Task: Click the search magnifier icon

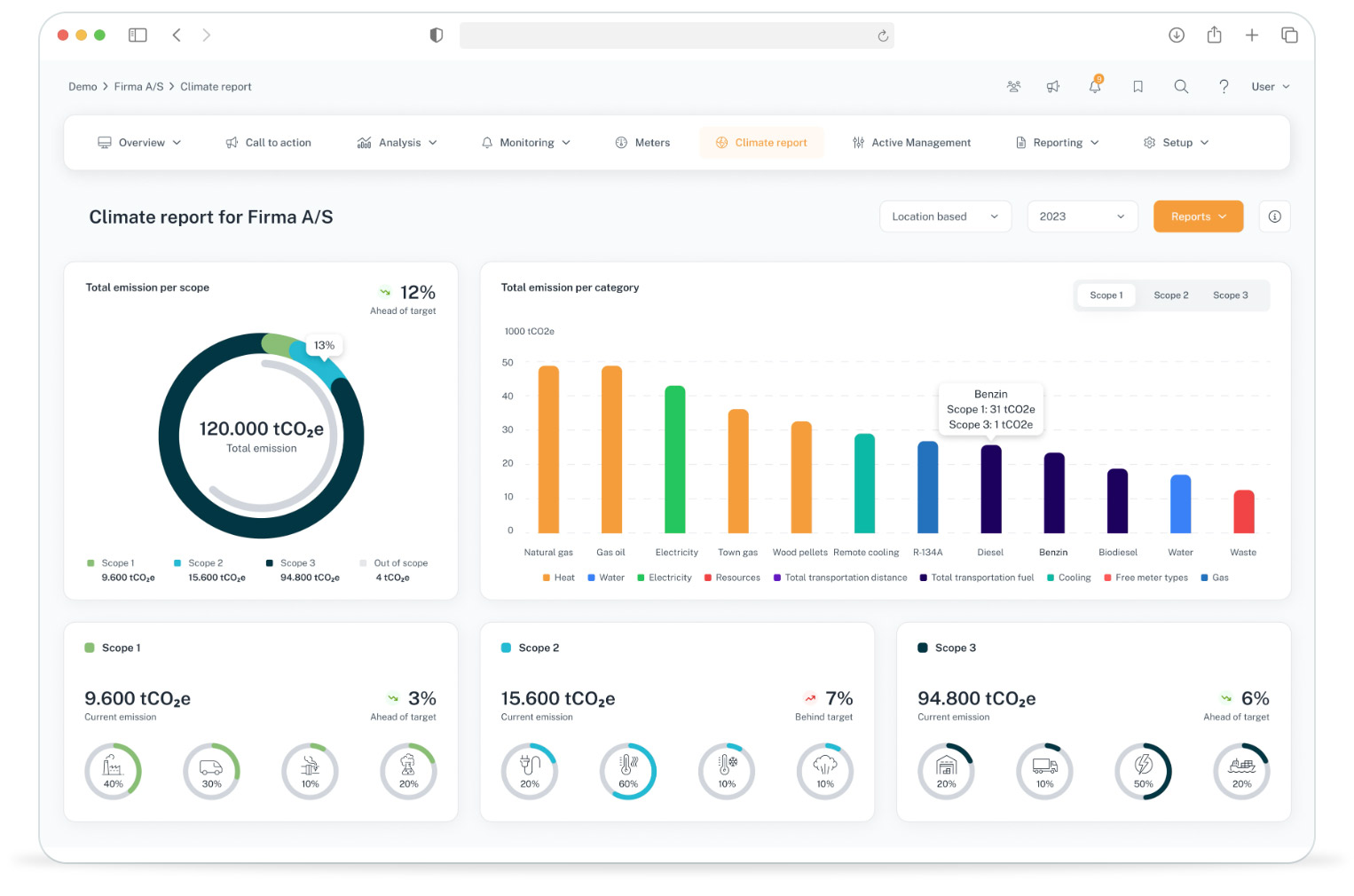Action: pyautogui.click(x=1181, y=86)
